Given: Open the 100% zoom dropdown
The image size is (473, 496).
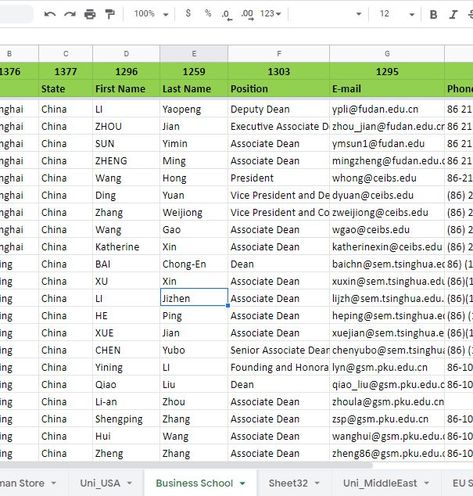Looking at the screenshot, I should (x=151, y=14).
